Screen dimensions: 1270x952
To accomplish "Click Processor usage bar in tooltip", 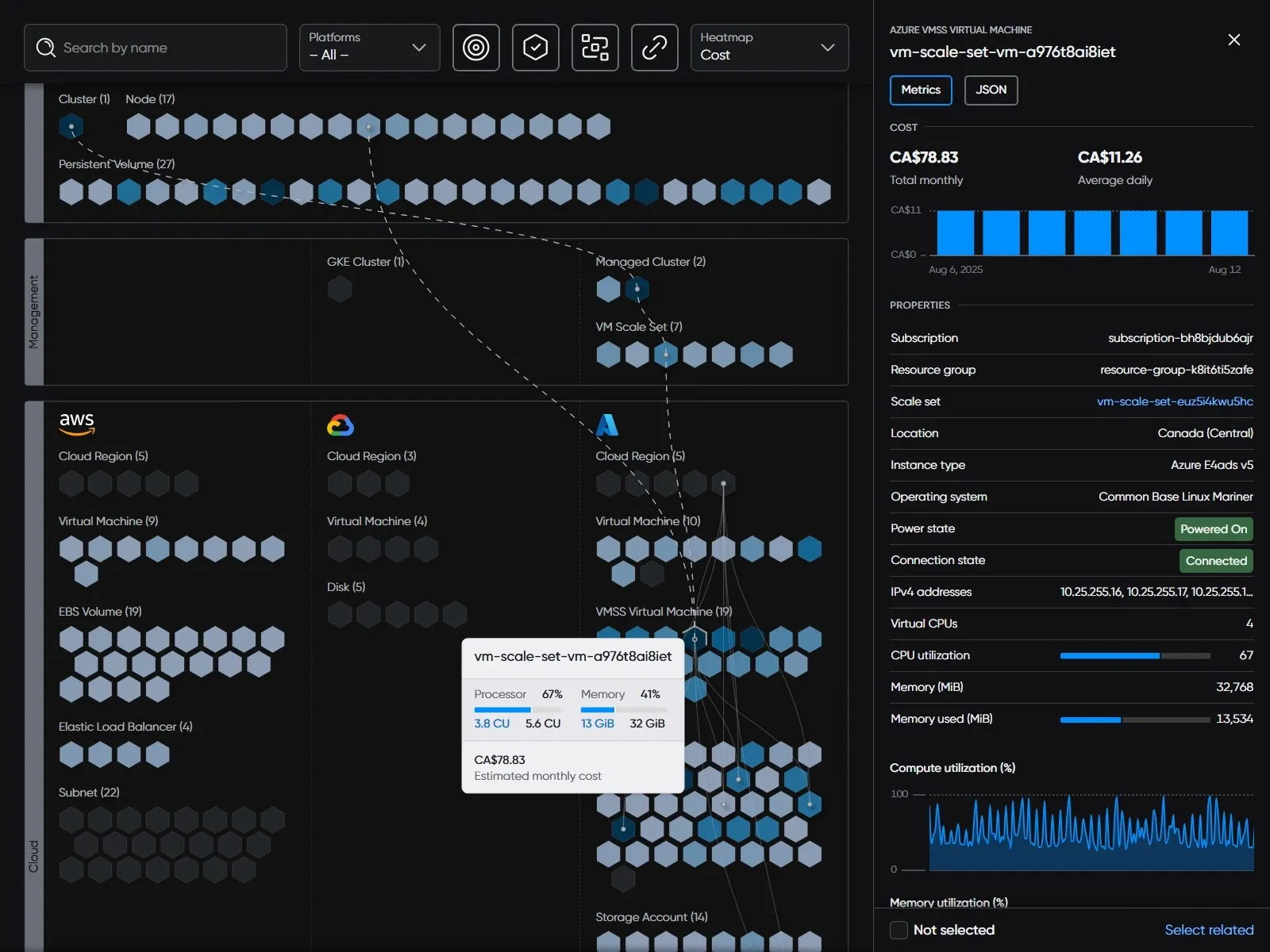I will [x=518, y=709].
